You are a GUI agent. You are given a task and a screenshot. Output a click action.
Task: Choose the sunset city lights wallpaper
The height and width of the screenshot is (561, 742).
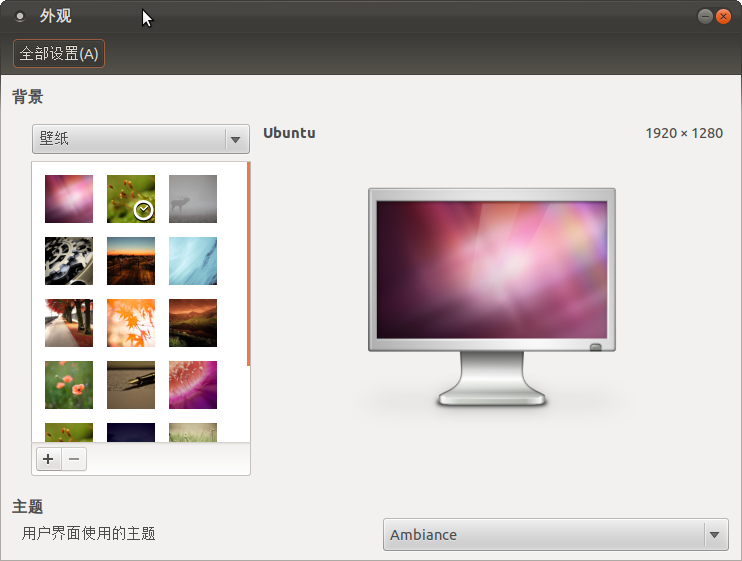(x=131, y=261)
